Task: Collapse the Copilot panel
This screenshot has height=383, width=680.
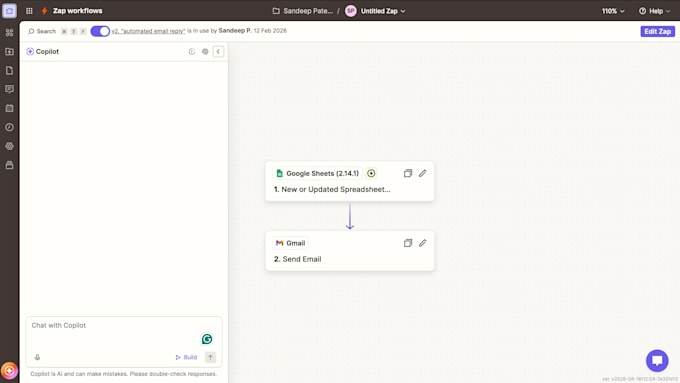Action: [x=219, y=52]
